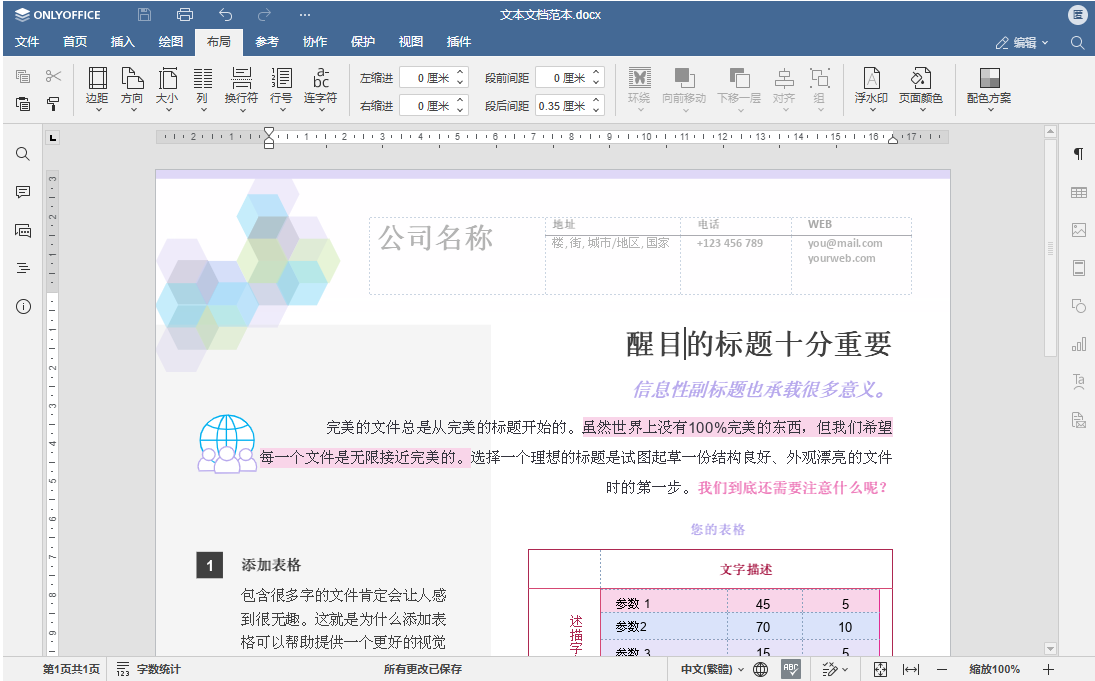The height and width of the screenshot is (681, 1095).
Task: Click the Cut scissors icon
Action: (x=53, y=76)
